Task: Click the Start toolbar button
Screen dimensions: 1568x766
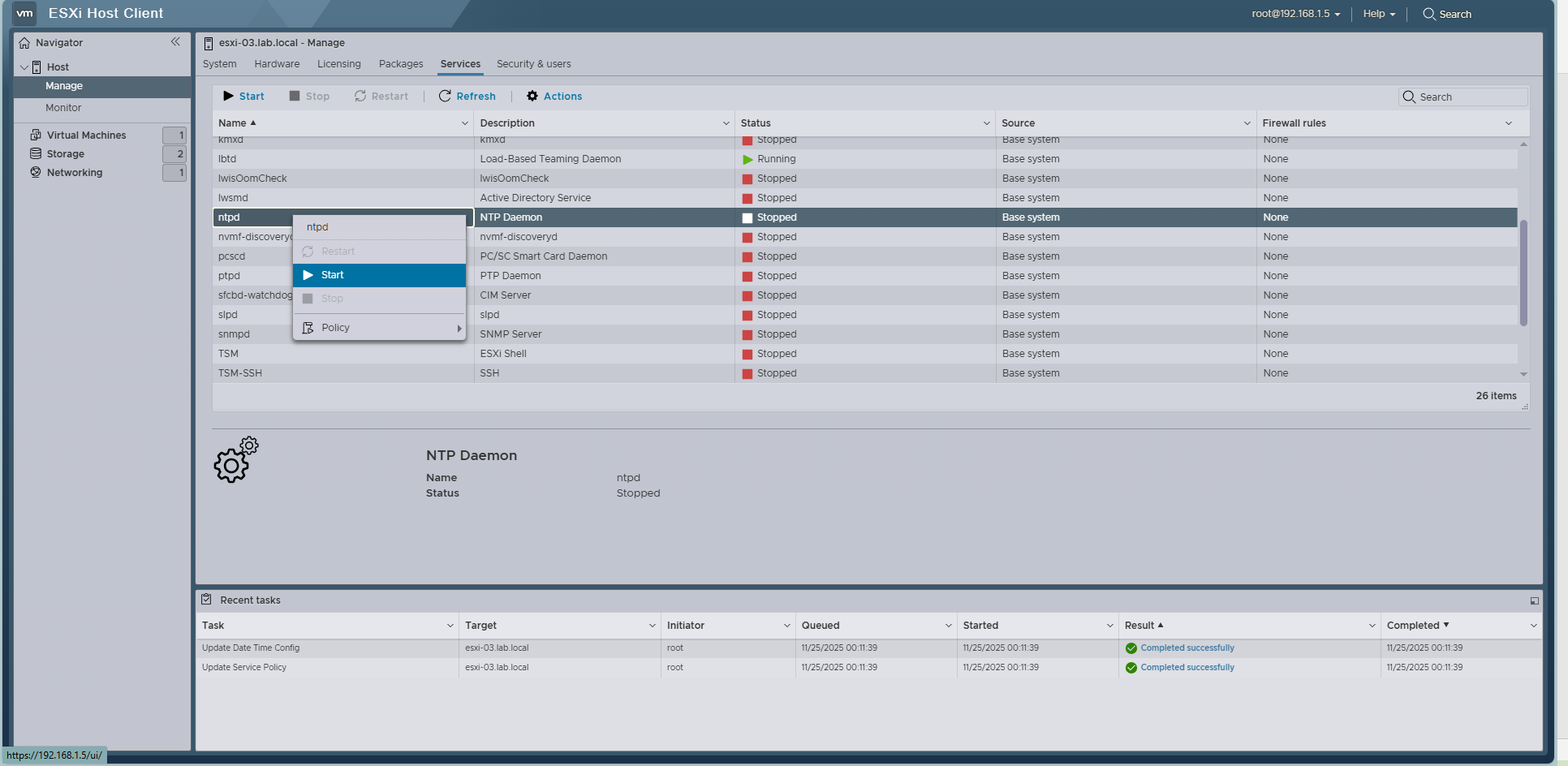Action: [x=243, y=96]
